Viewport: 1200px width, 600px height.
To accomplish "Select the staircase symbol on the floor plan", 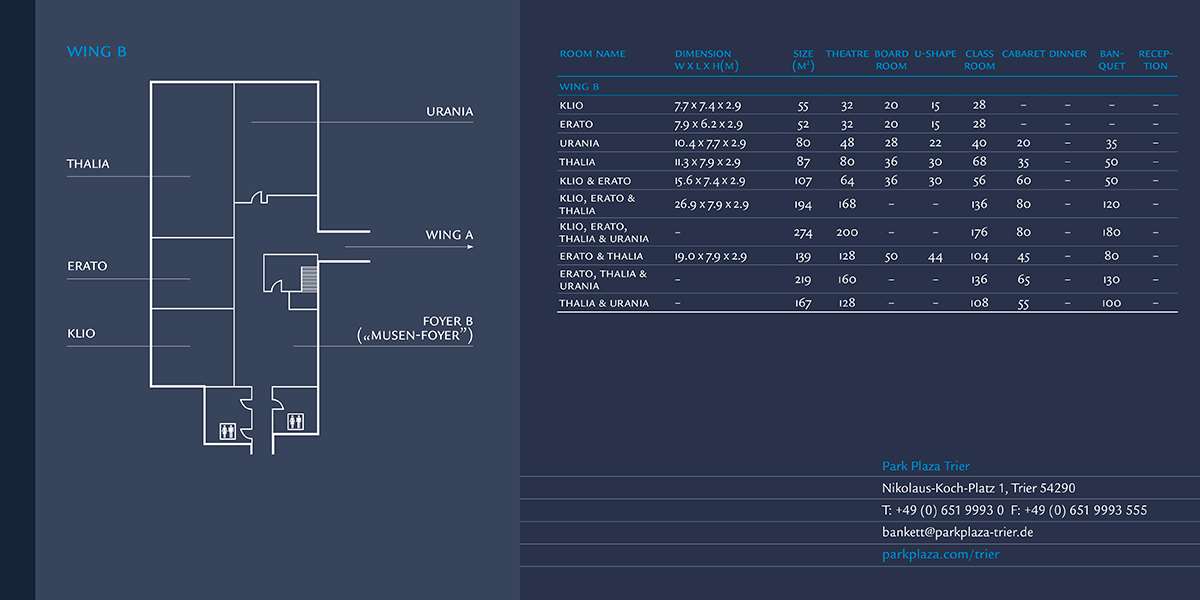I will pos(309,278).
